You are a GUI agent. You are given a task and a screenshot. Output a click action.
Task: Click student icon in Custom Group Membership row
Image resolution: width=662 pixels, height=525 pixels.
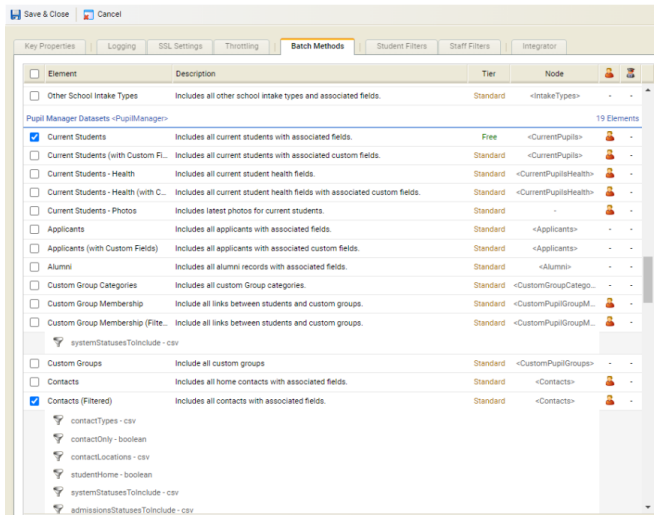point(610,303)
